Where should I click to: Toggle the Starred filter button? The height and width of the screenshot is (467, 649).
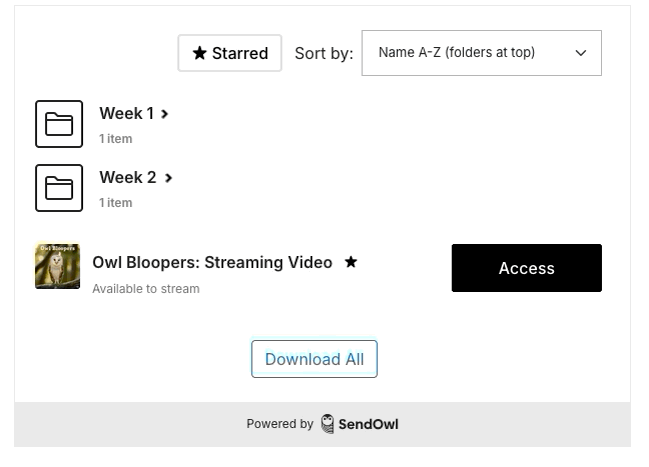click(x=230, y=53)
